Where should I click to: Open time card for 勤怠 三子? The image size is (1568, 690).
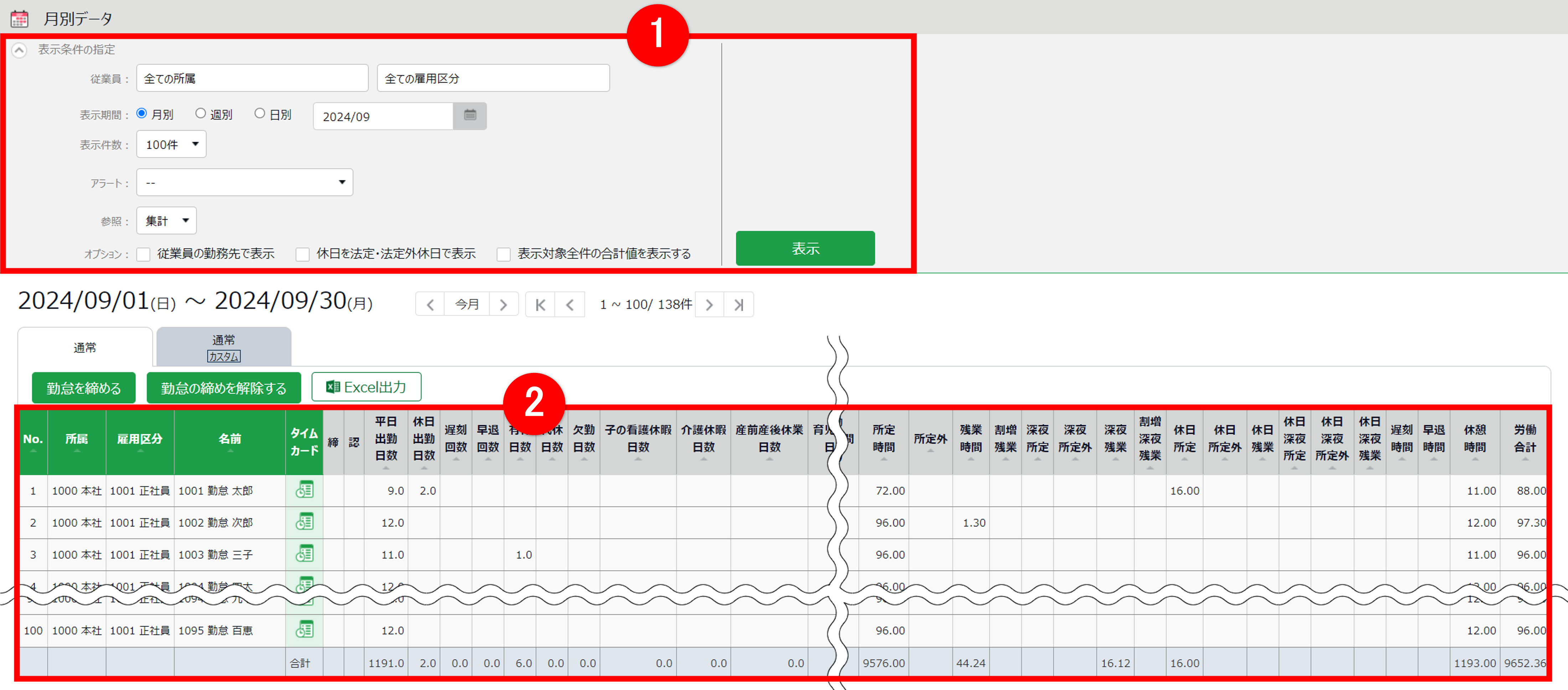coord(304,554)
